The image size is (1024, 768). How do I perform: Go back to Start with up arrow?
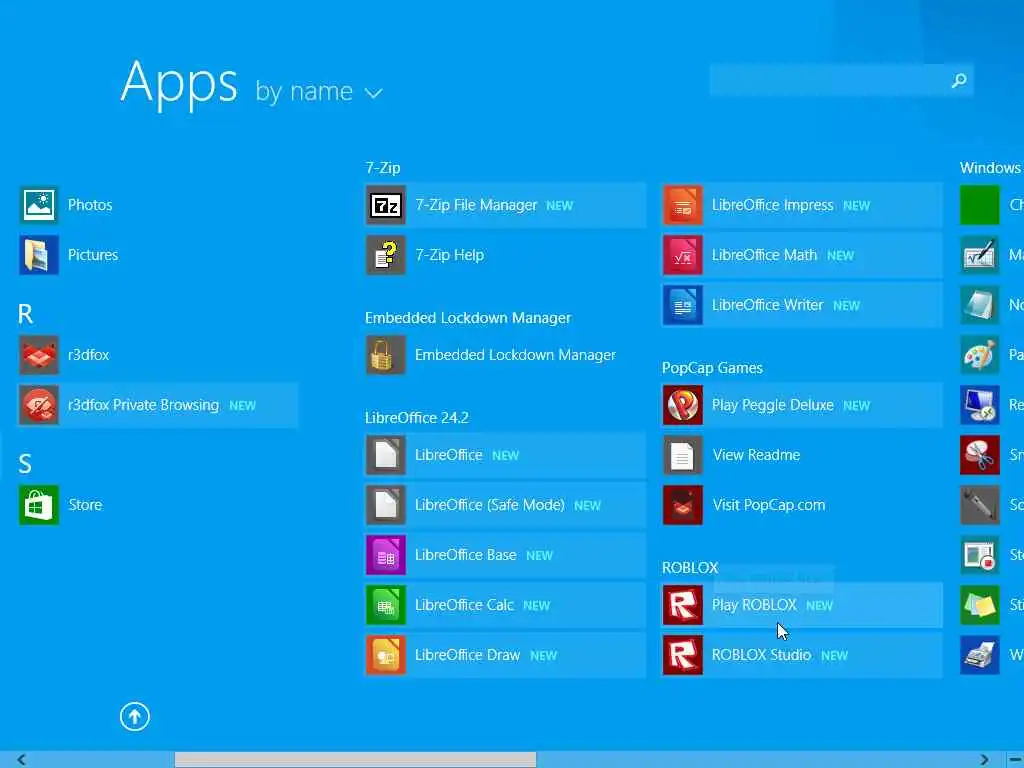click(135, 717)
